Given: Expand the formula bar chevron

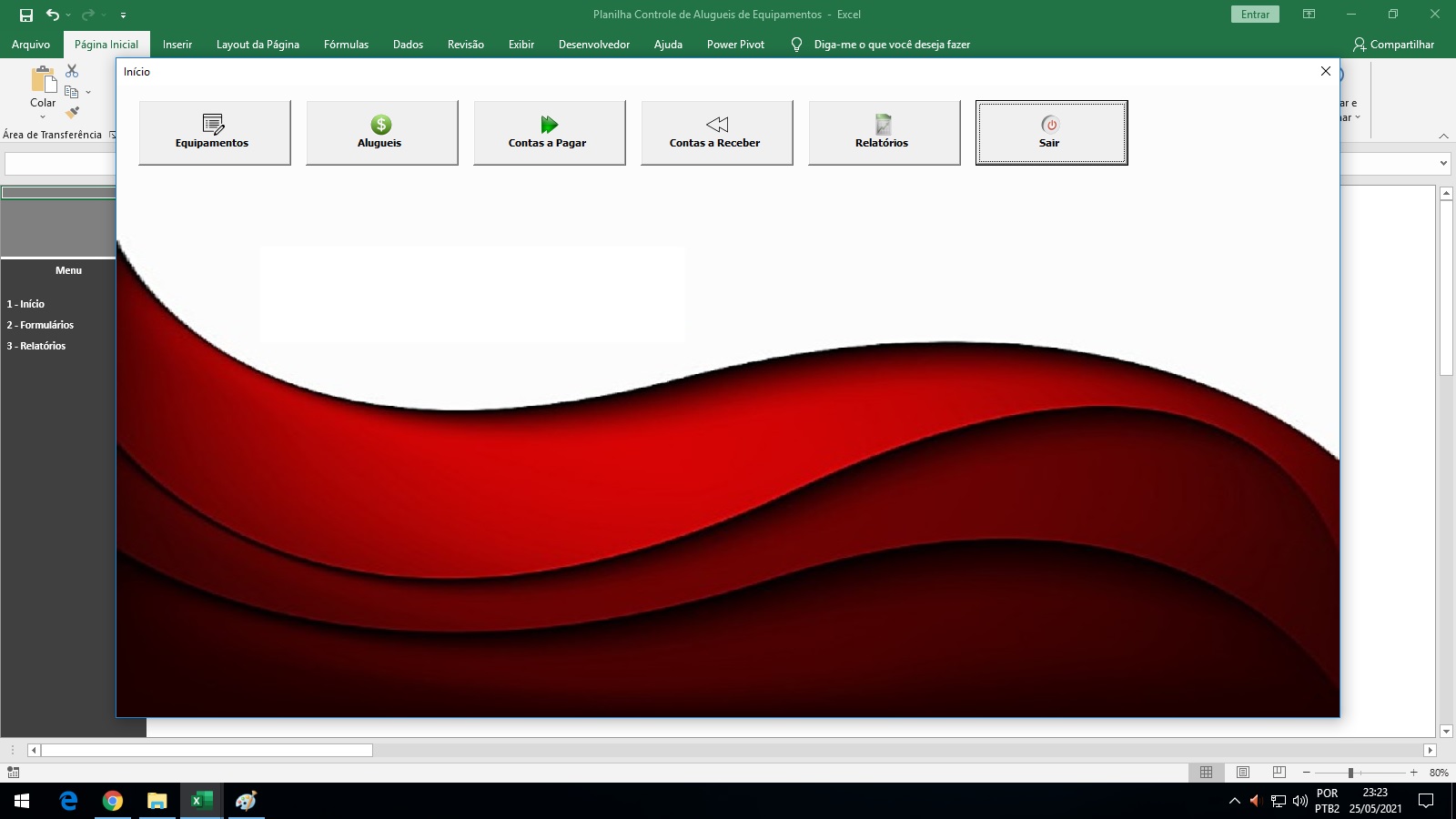Looking at the screenshot, I should click(x=1443, y=164).
